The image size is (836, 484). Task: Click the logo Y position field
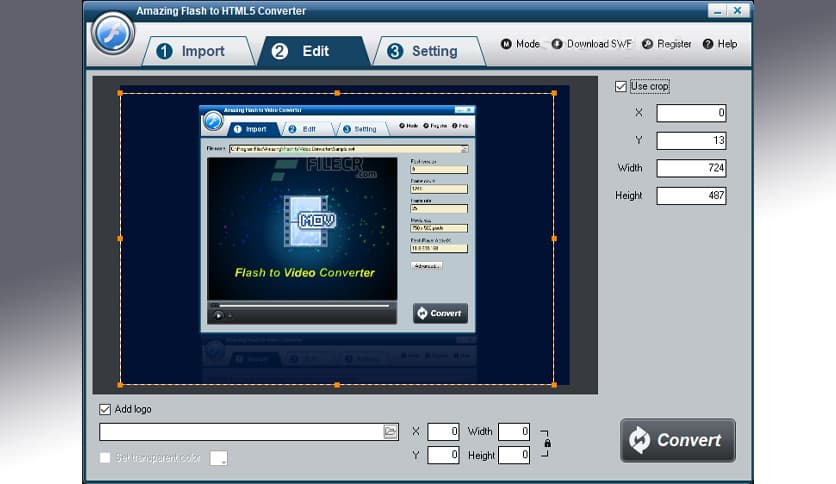(443, 455)
